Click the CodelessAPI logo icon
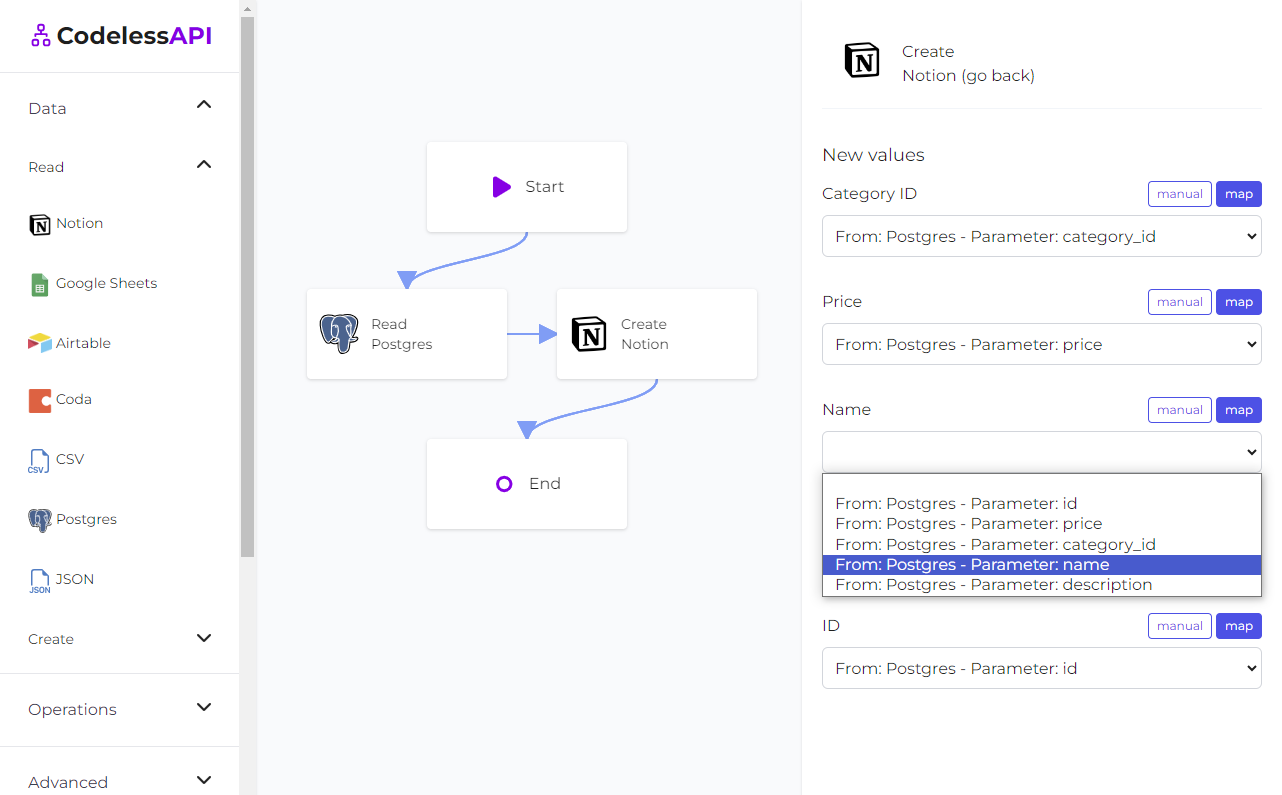 40,36
